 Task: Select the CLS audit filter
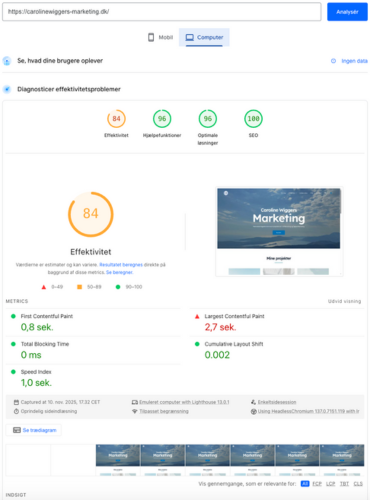tap(358, 484)
